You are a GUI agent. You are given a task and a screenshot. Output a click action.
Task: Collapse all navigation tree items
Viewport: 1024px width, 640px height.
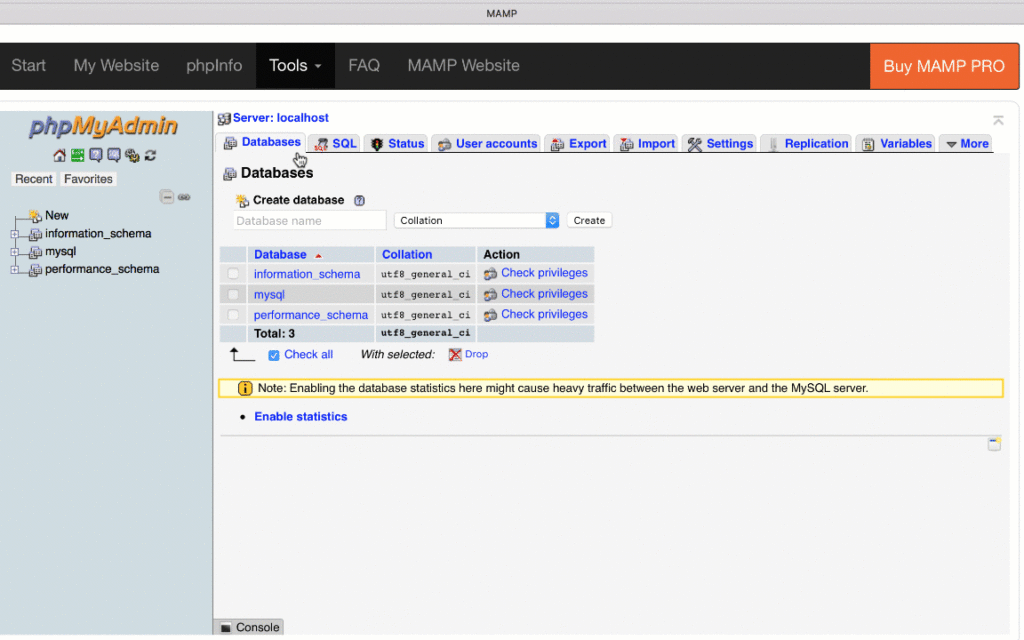(x=167, y=197)
